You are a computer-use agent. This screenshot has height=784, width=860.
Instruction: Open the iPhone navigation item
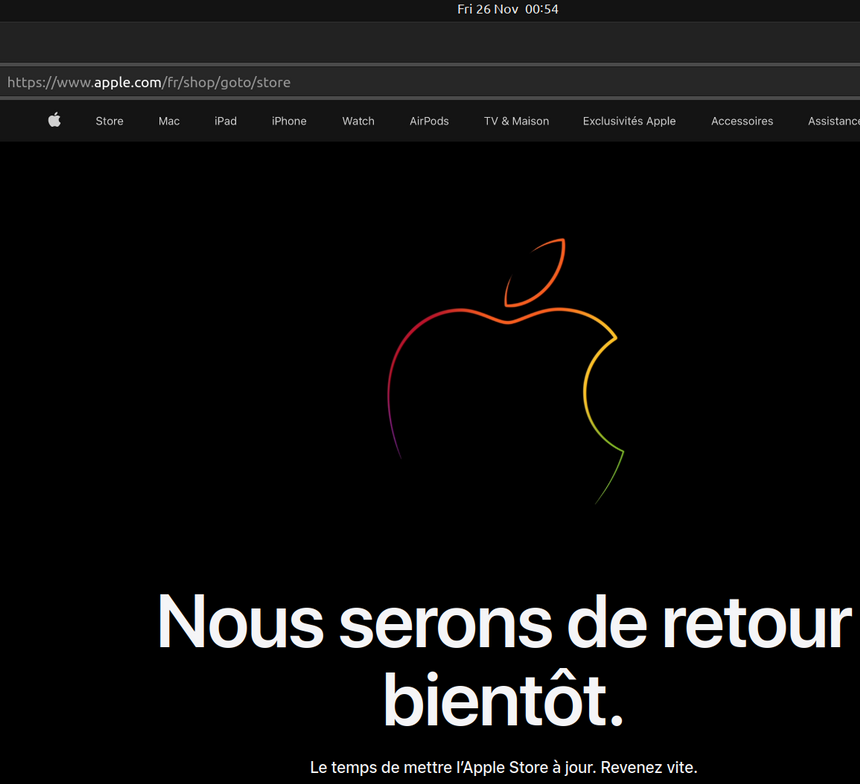(289, 121)
